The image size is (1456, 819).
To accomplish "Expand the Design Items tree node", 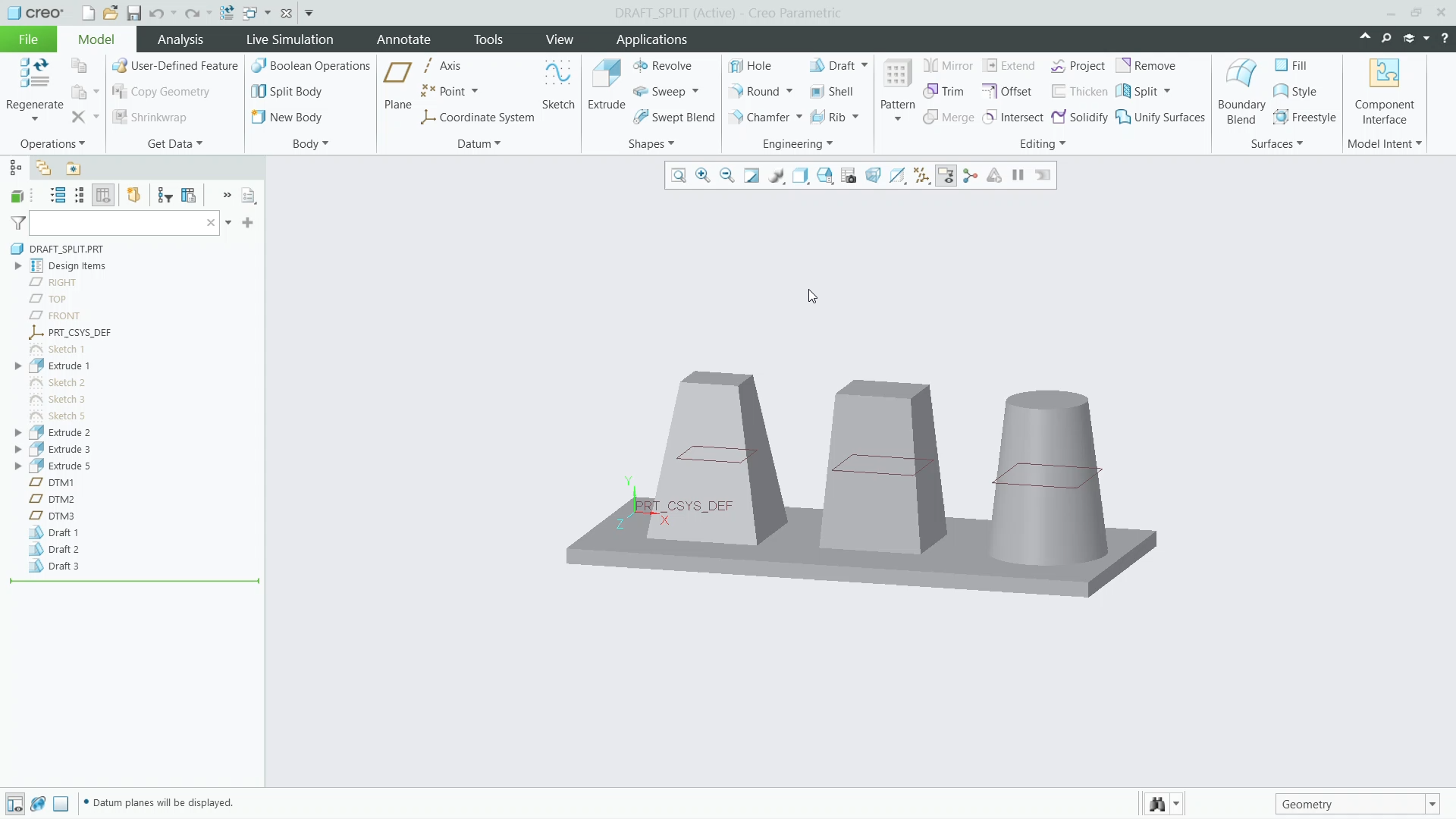I will coord(18,266).
